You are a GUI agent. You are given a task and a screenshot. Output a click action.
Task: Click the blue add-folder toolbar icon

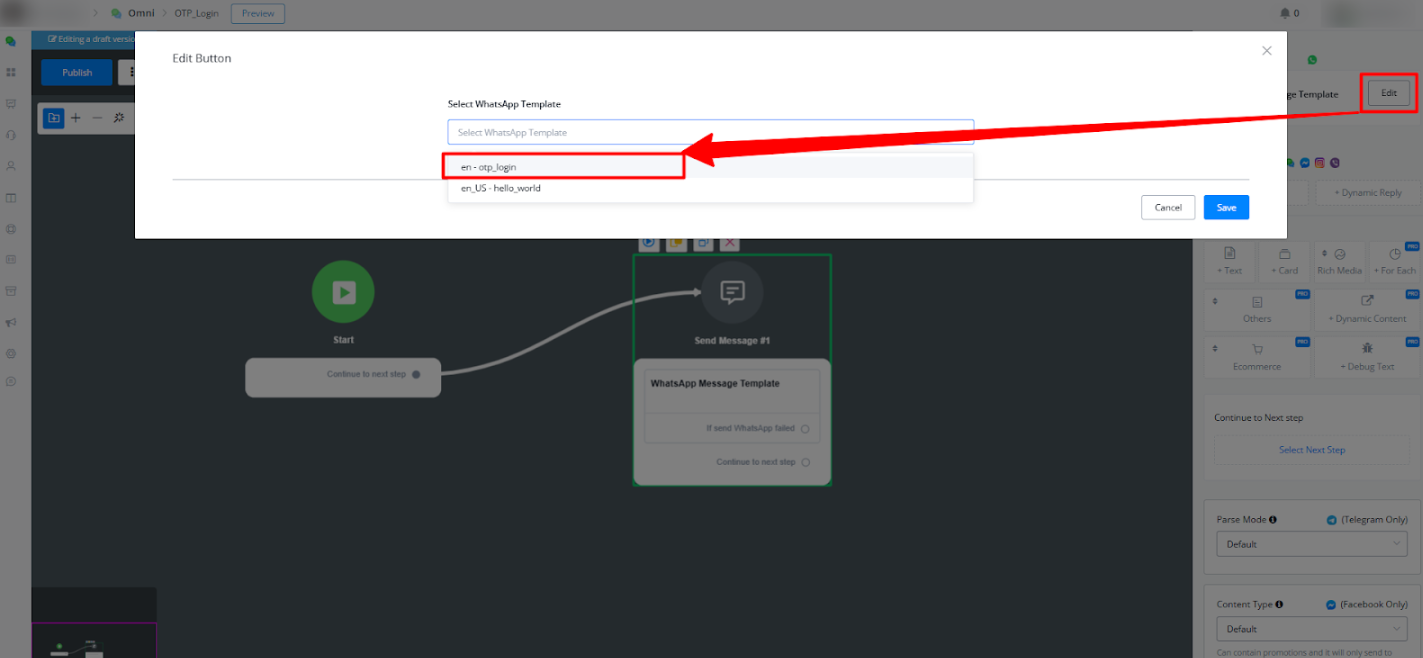[x=54, y=118]
